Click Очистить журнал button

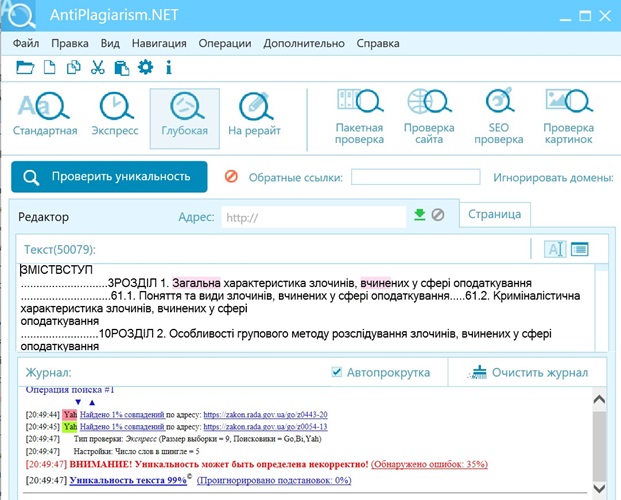pyautogui.click(x=527, y=372)
